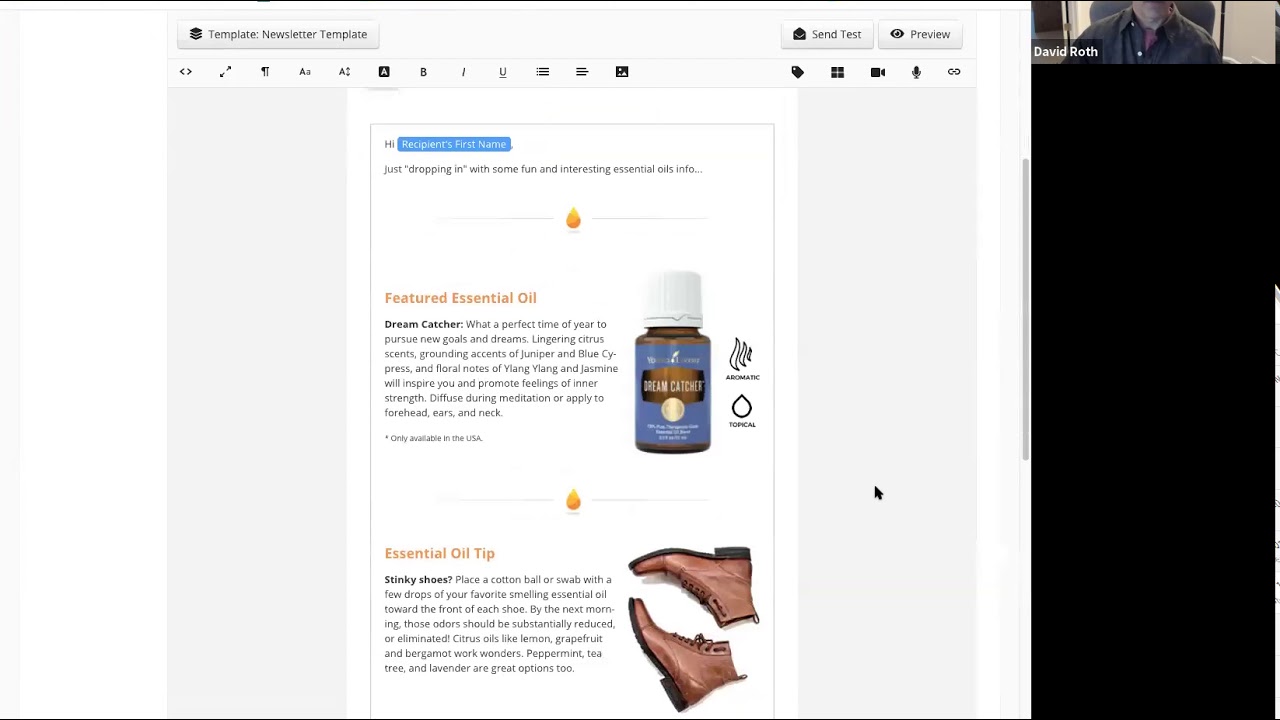Screen dimensions: 1280x720
Task: Click the 'Dream Catcher:' bold text
Action: tap(424, 324)
